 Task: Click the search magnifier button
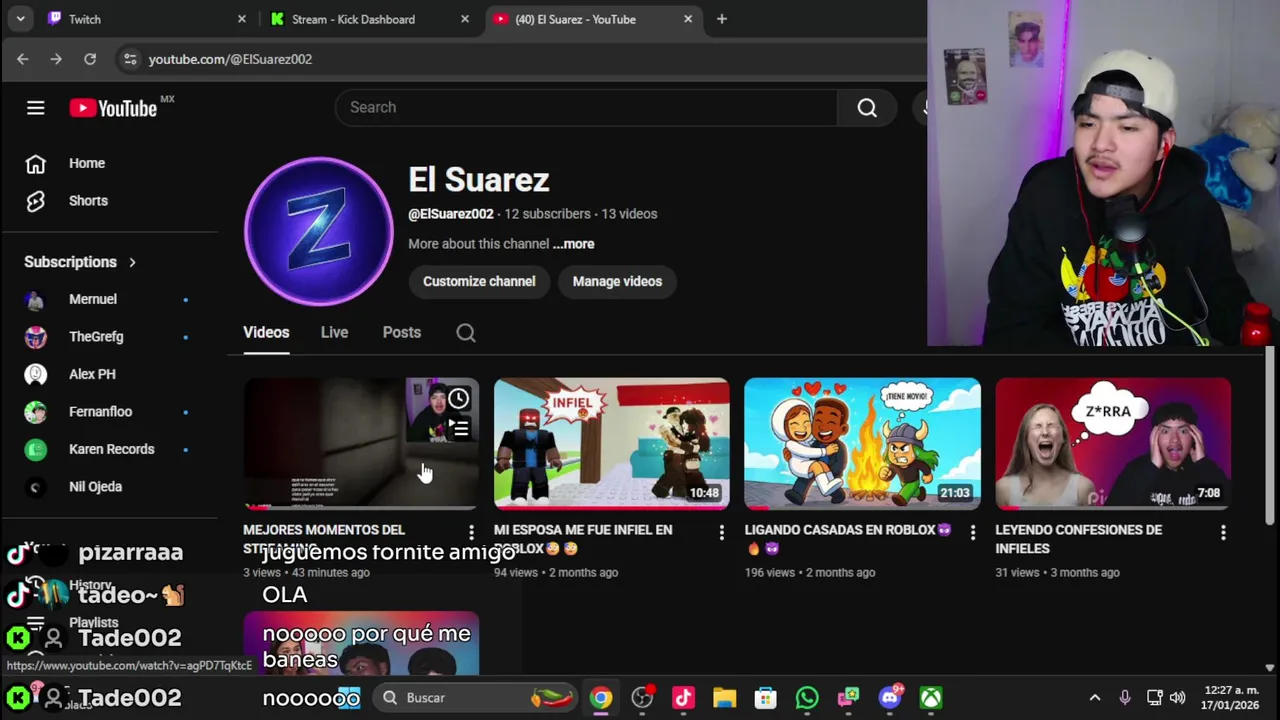click(x=867, y=108)
